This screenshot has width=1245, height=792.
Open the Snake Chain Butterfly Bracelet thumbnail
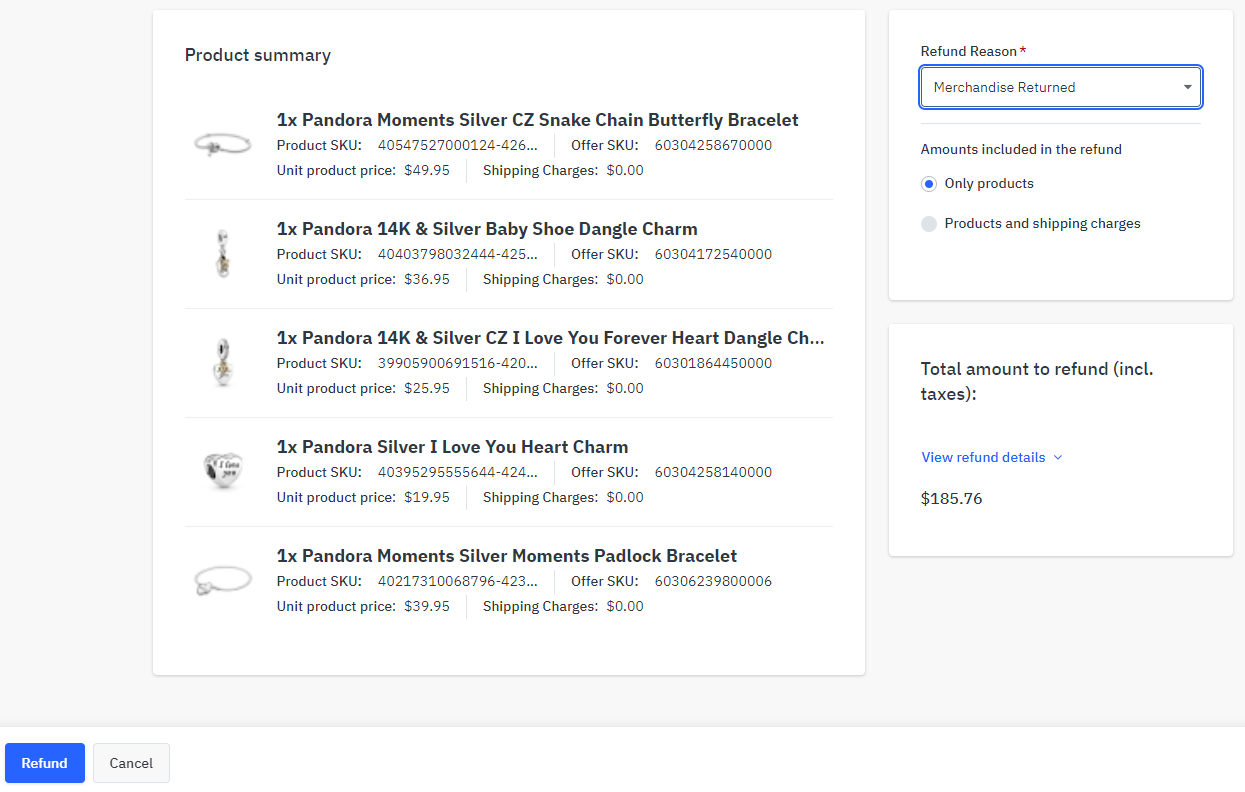coord(222,145)
